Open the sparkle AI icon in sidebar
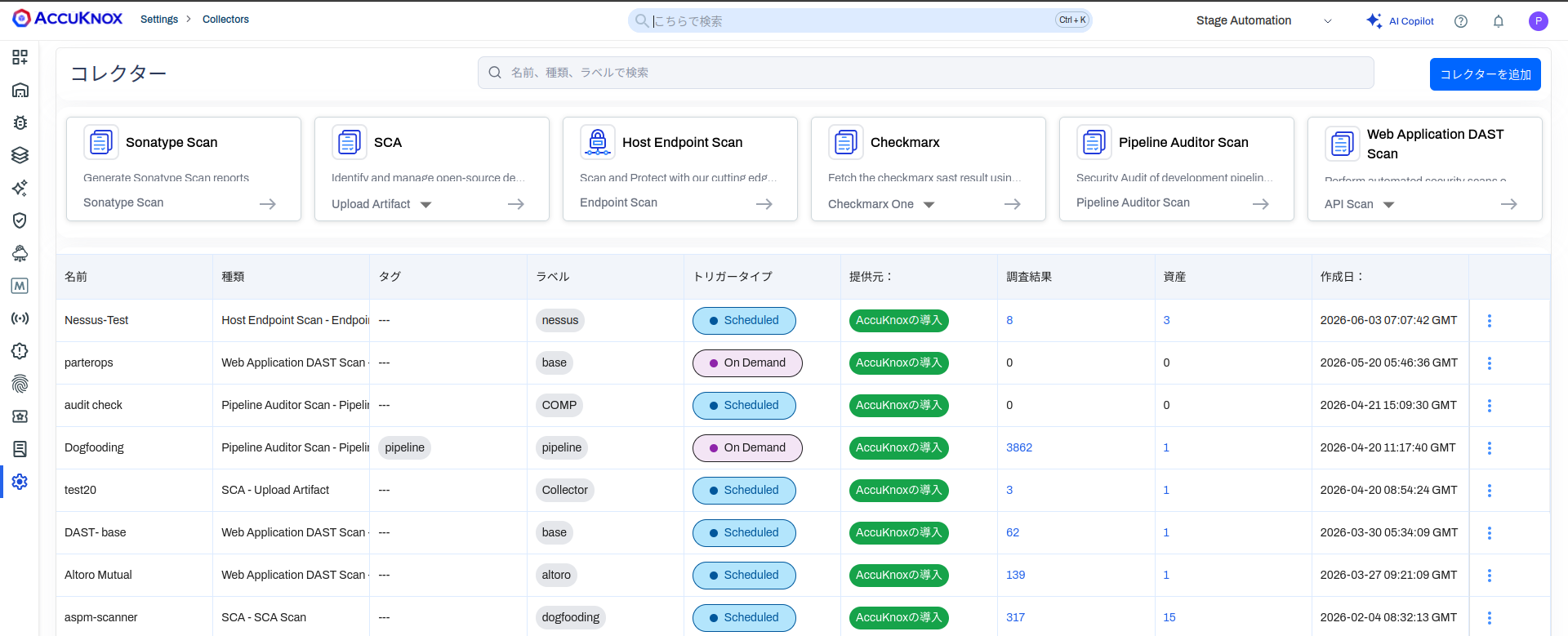This screenshot has height=636, width=1568. click(x=20, y=188)
